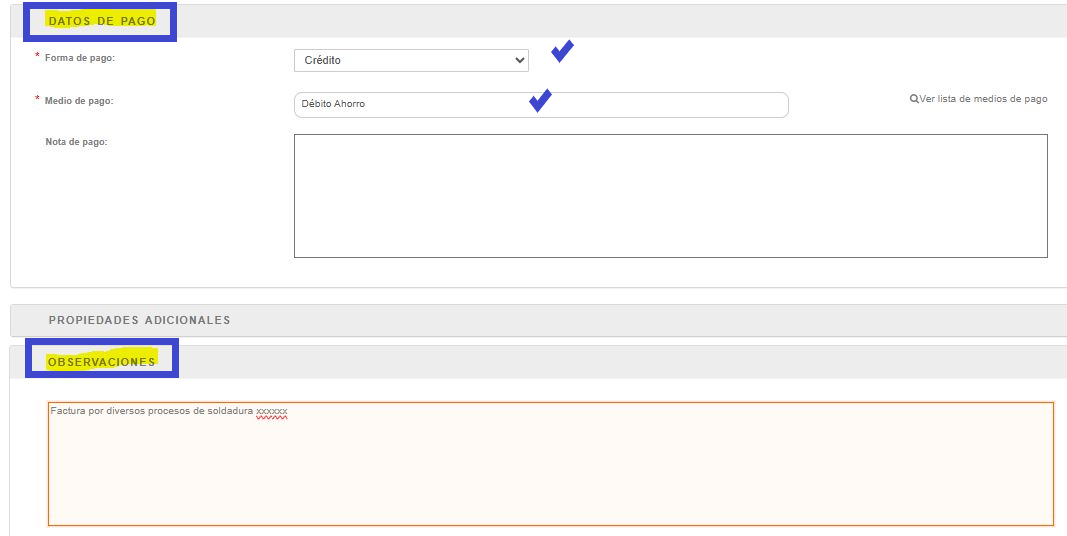Click the underlined xxxxxx word in Observaciones
Viewport: 1067px width, 536px height.
[x=271, y=411]
